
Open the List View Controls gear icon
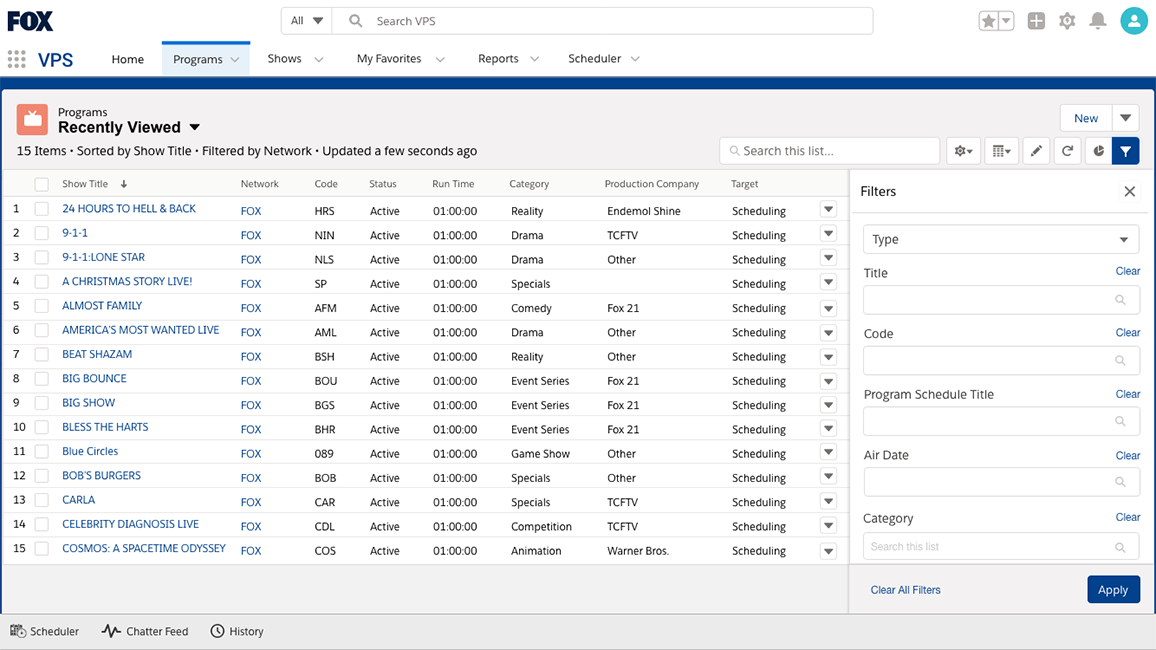point(962,150)
